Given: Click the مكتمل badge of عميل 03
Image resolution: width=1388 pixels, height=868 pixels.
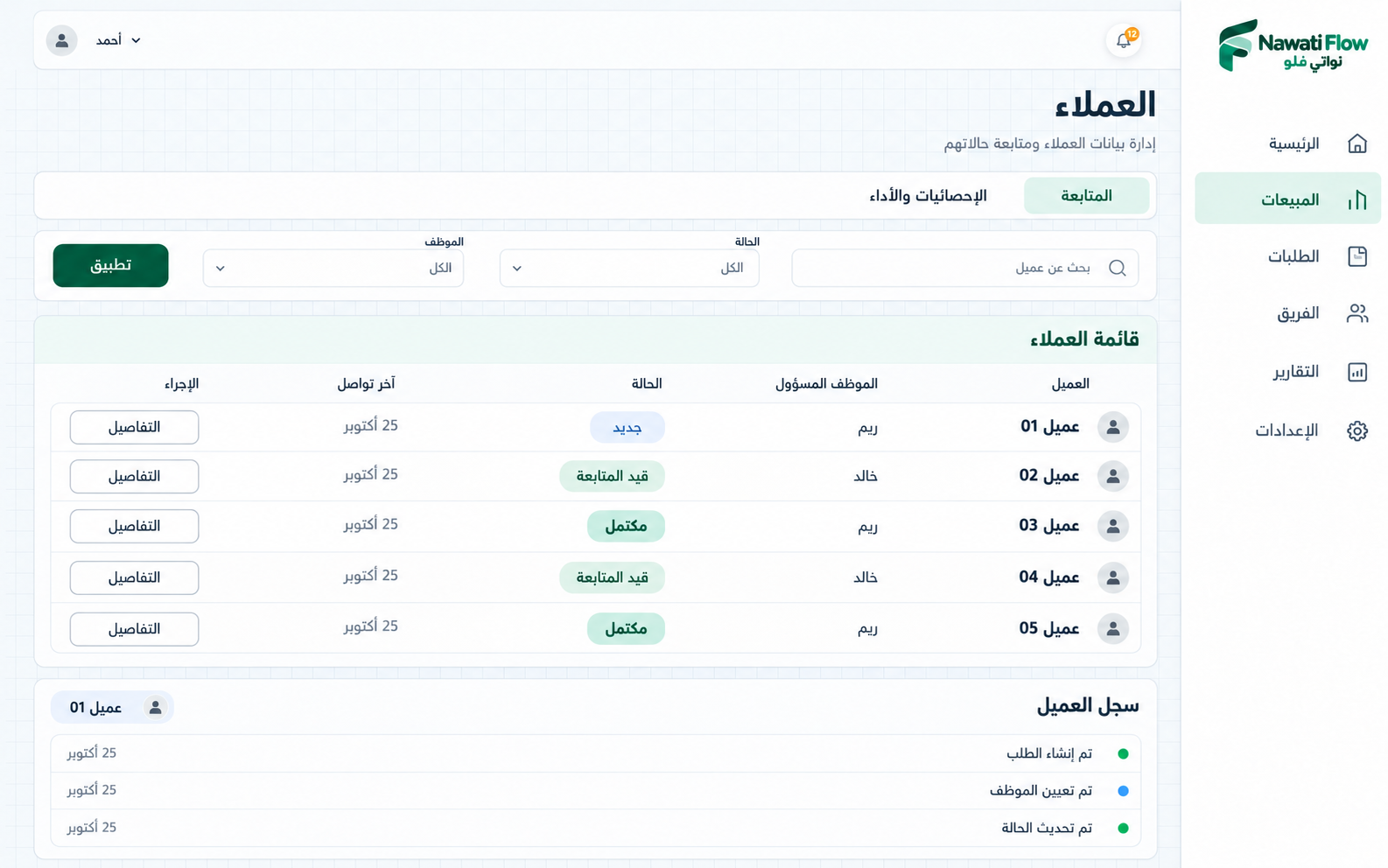Looking at the screenshot, I should [x=626, y=526].
